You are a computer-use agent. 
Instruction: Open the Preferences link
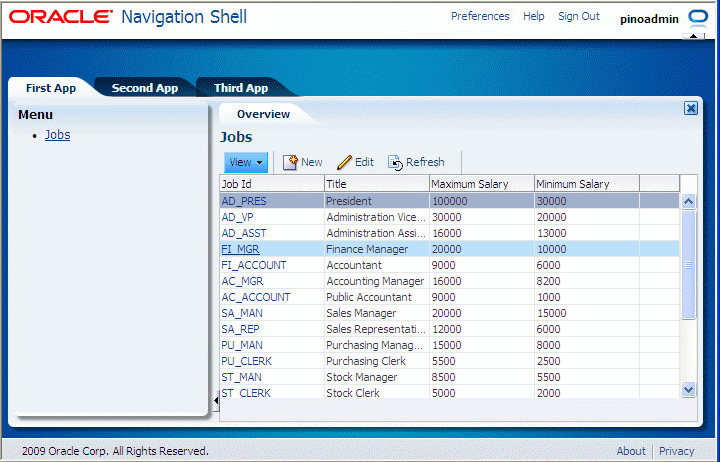[480, 17]
